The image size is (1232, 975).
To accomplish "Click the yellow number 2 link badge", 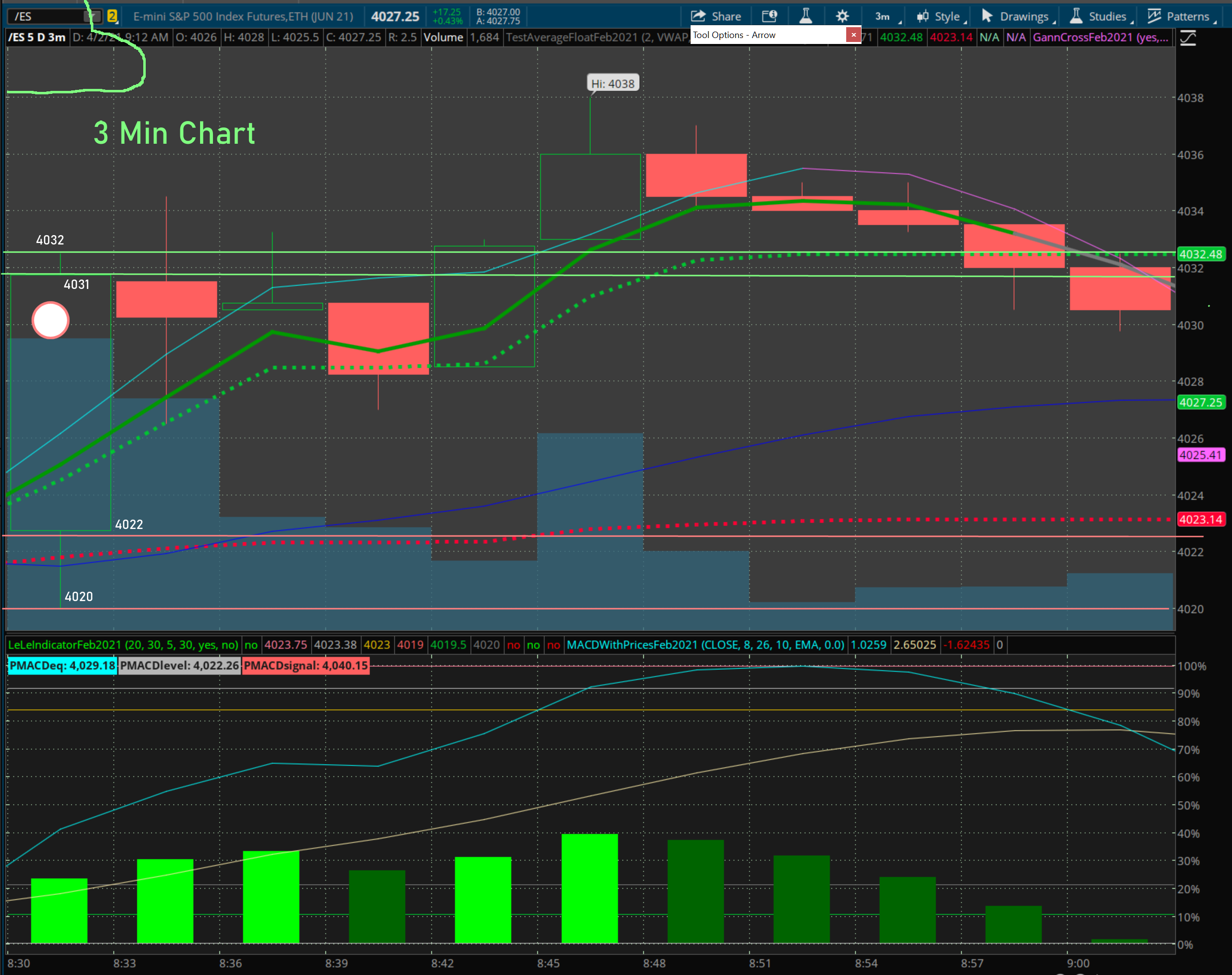I will point(113,17).
